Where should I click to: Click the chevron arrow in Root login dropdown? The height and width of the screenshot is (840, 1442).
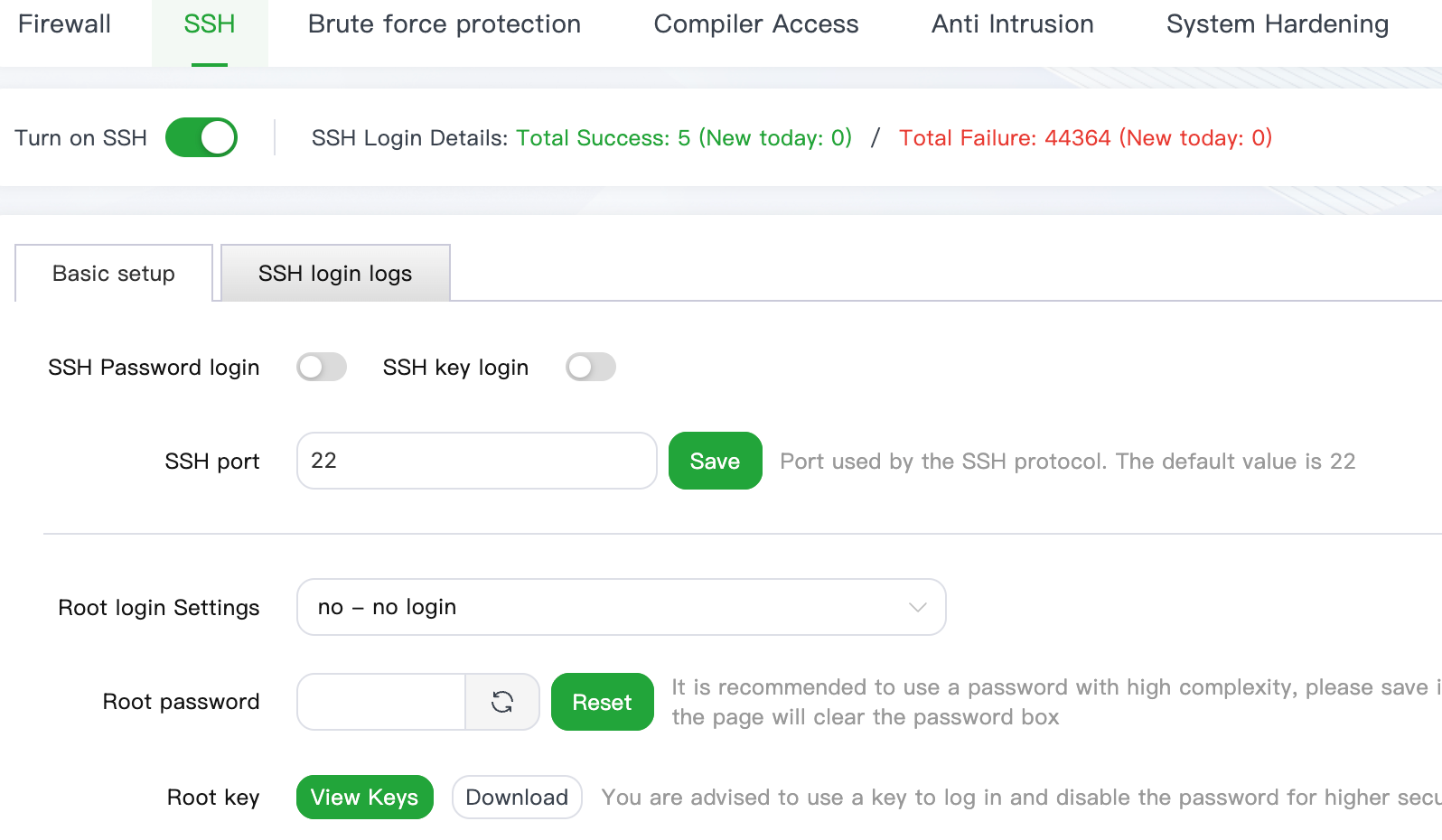(918, 607)
